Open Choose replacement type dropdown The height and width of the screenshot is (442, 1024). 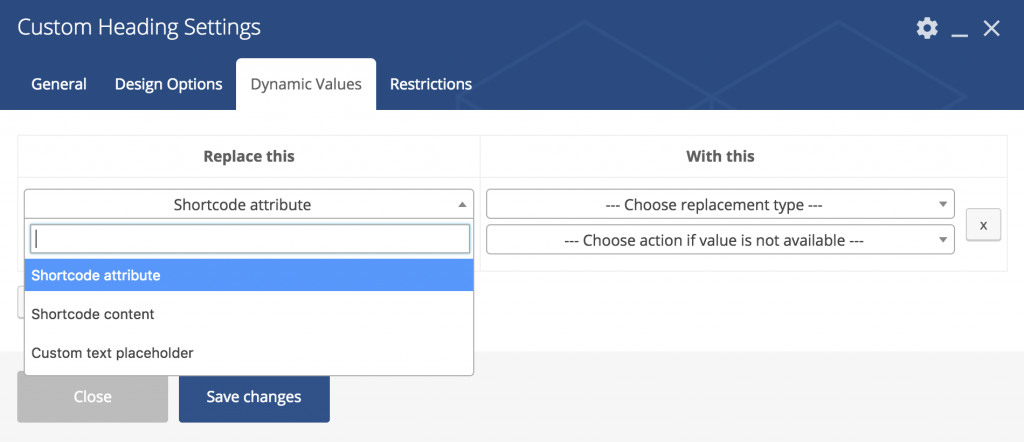(x=720, y=204)
